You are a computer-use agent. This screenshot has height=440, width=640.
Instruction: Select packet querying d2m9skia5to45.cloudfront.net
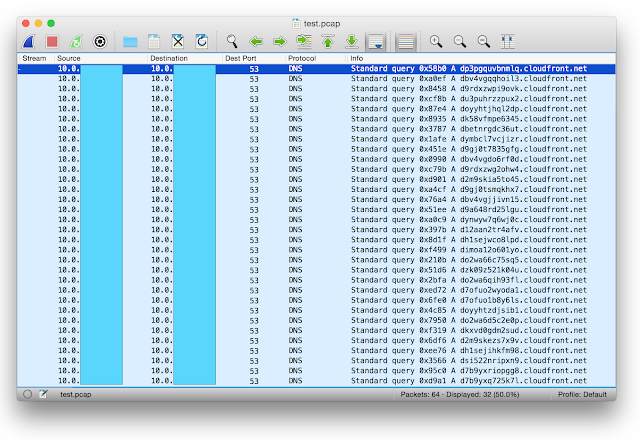coord(316,179)
